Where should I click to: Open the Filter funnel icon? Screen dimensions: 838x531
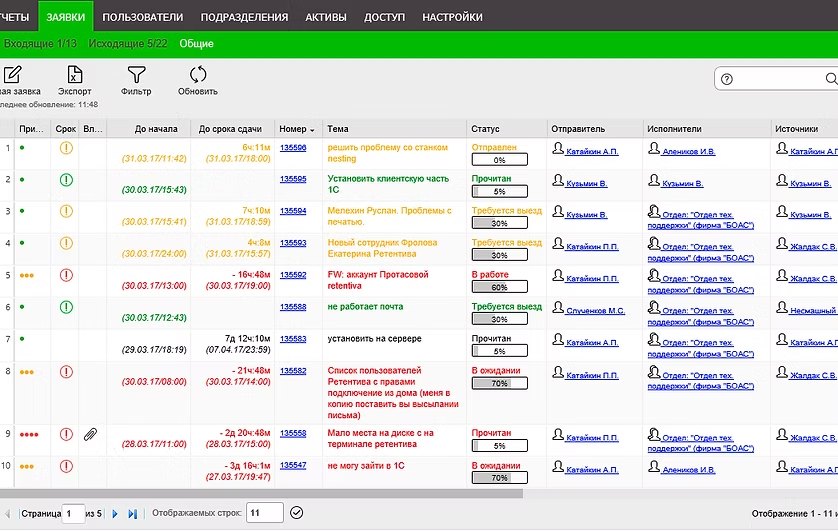point(136,75)
